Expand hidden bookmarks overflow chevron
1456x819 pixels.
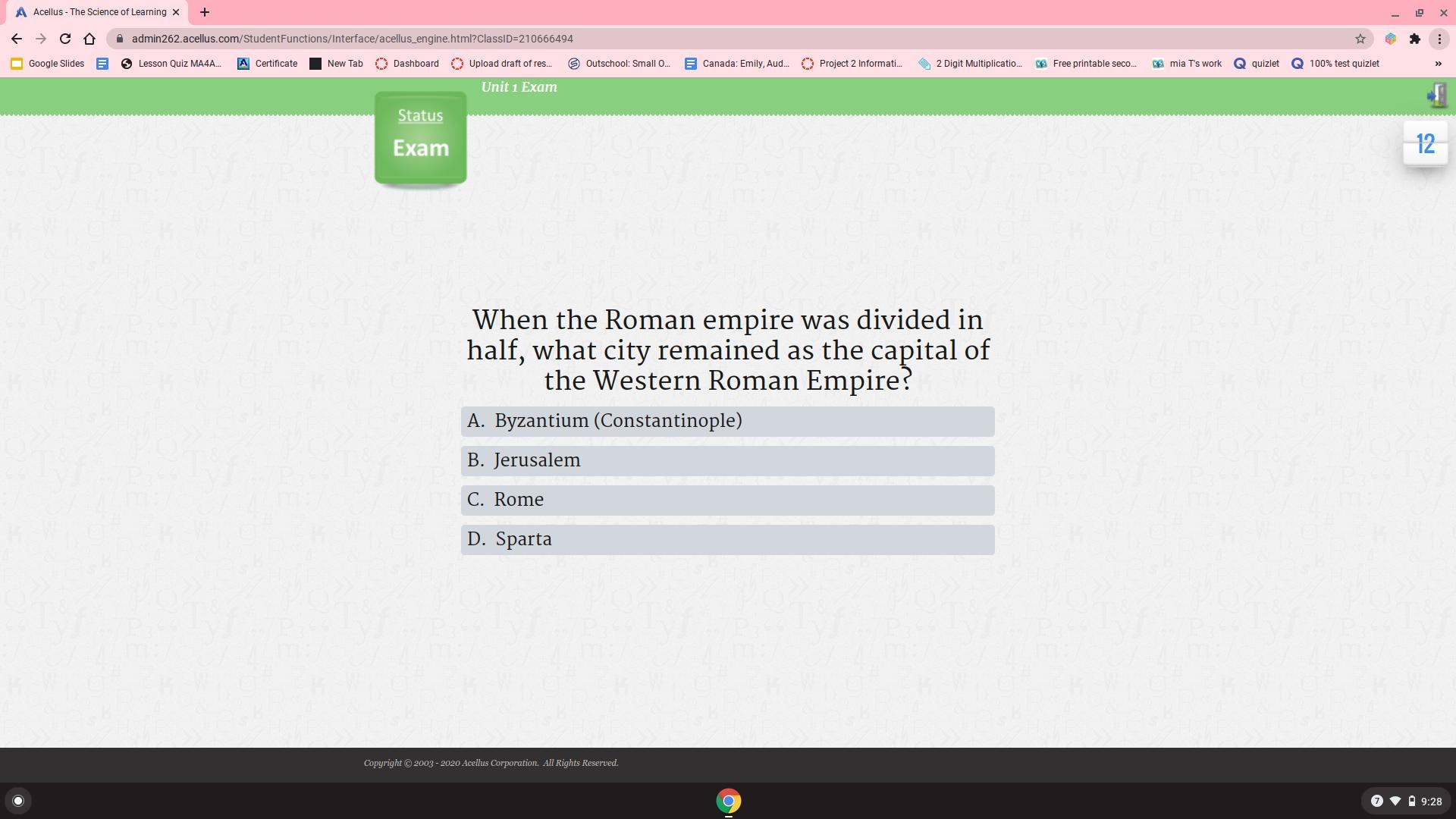click(1438, 64)
